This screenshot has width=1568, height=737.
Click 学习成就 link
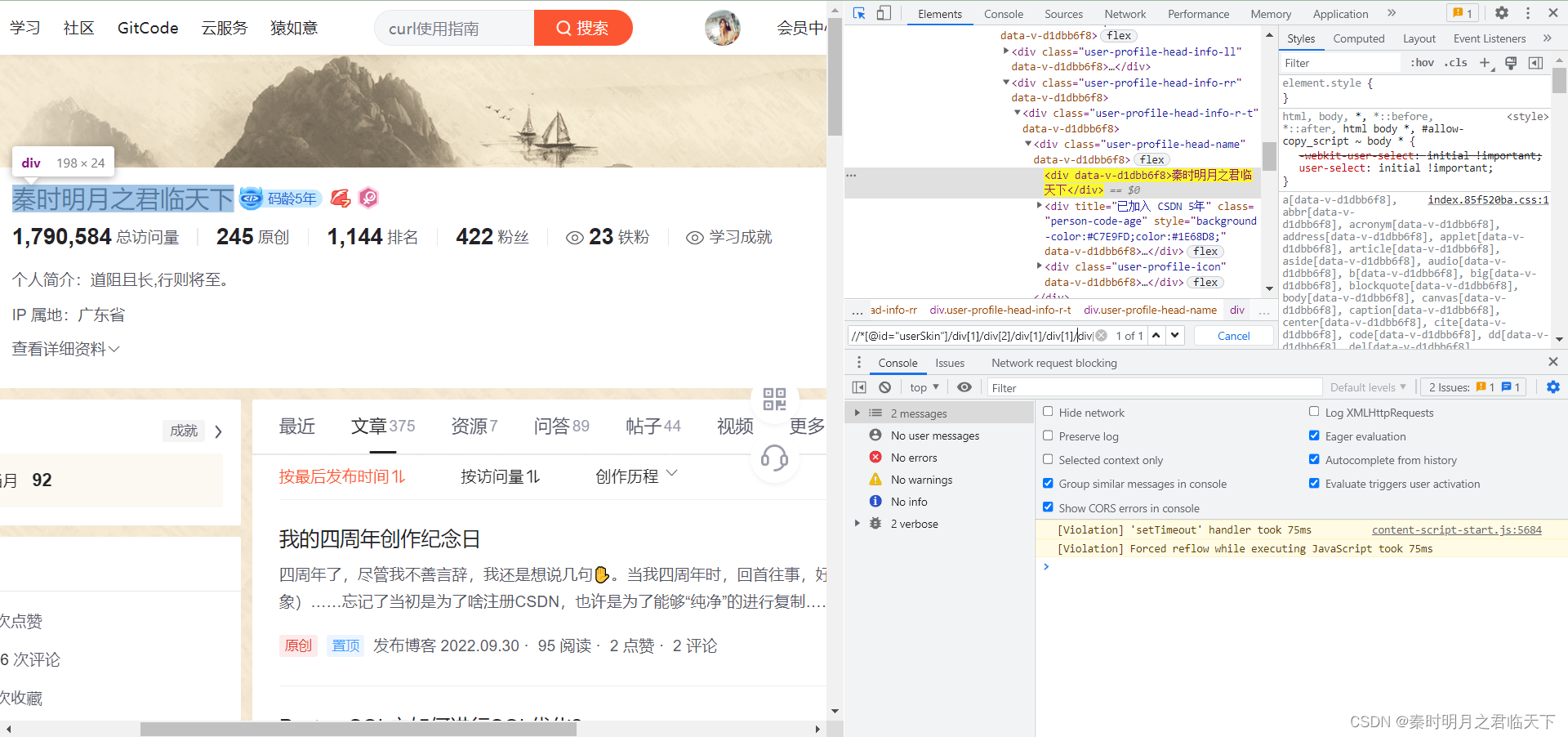pyautogui.click(x=729, y=237)
